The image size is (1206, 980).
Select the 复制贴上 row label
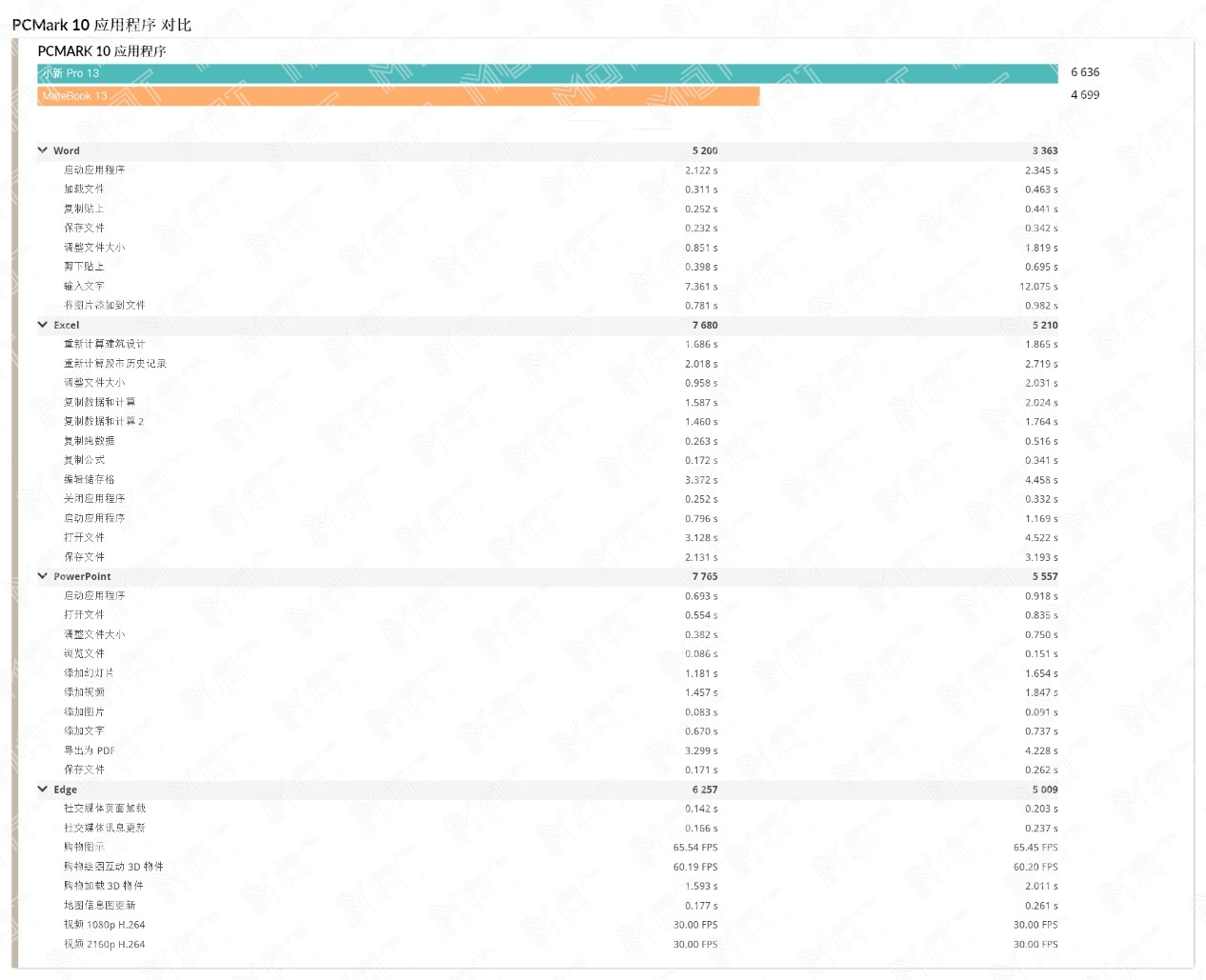84,209
